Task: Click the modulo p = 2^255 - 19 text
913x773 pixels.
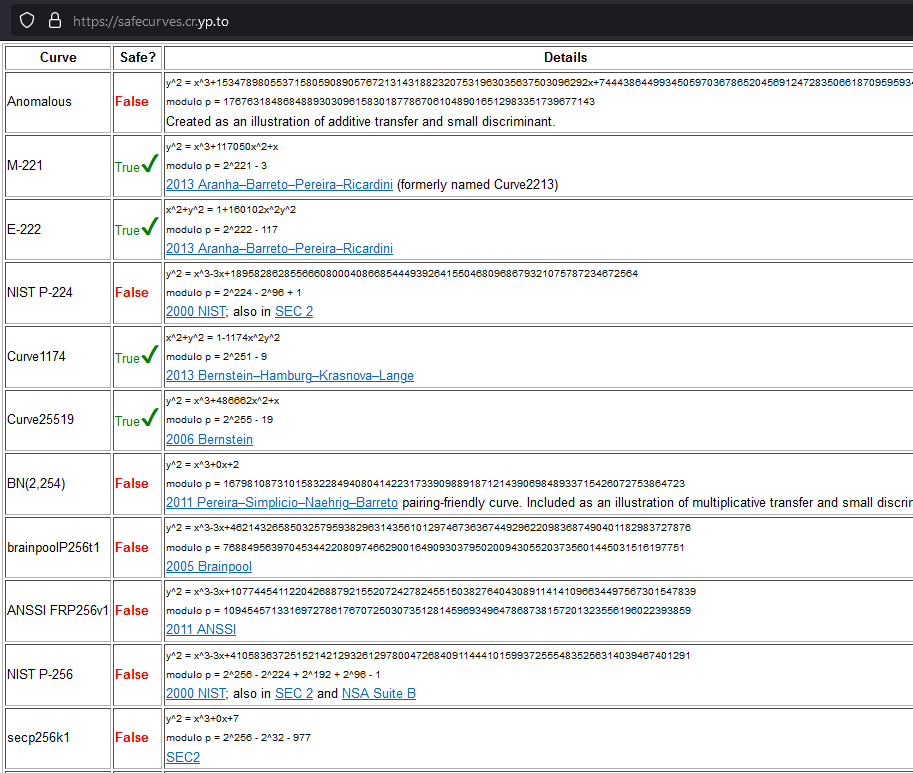Action: [x=220, y=420]
